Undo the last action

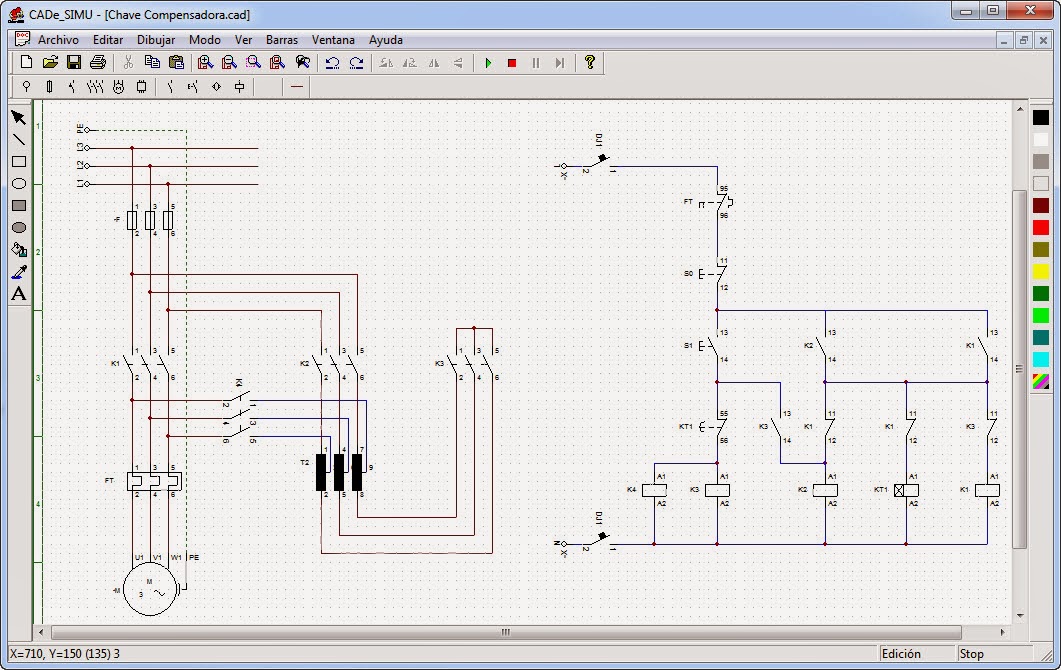(332, 62)
